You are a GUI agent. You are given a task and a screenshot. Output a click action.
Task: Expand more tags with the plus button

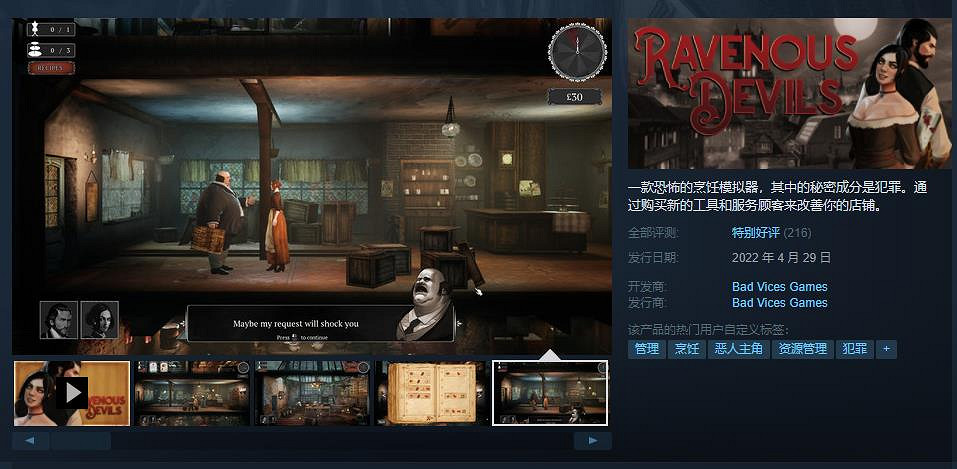coord(885,349)
